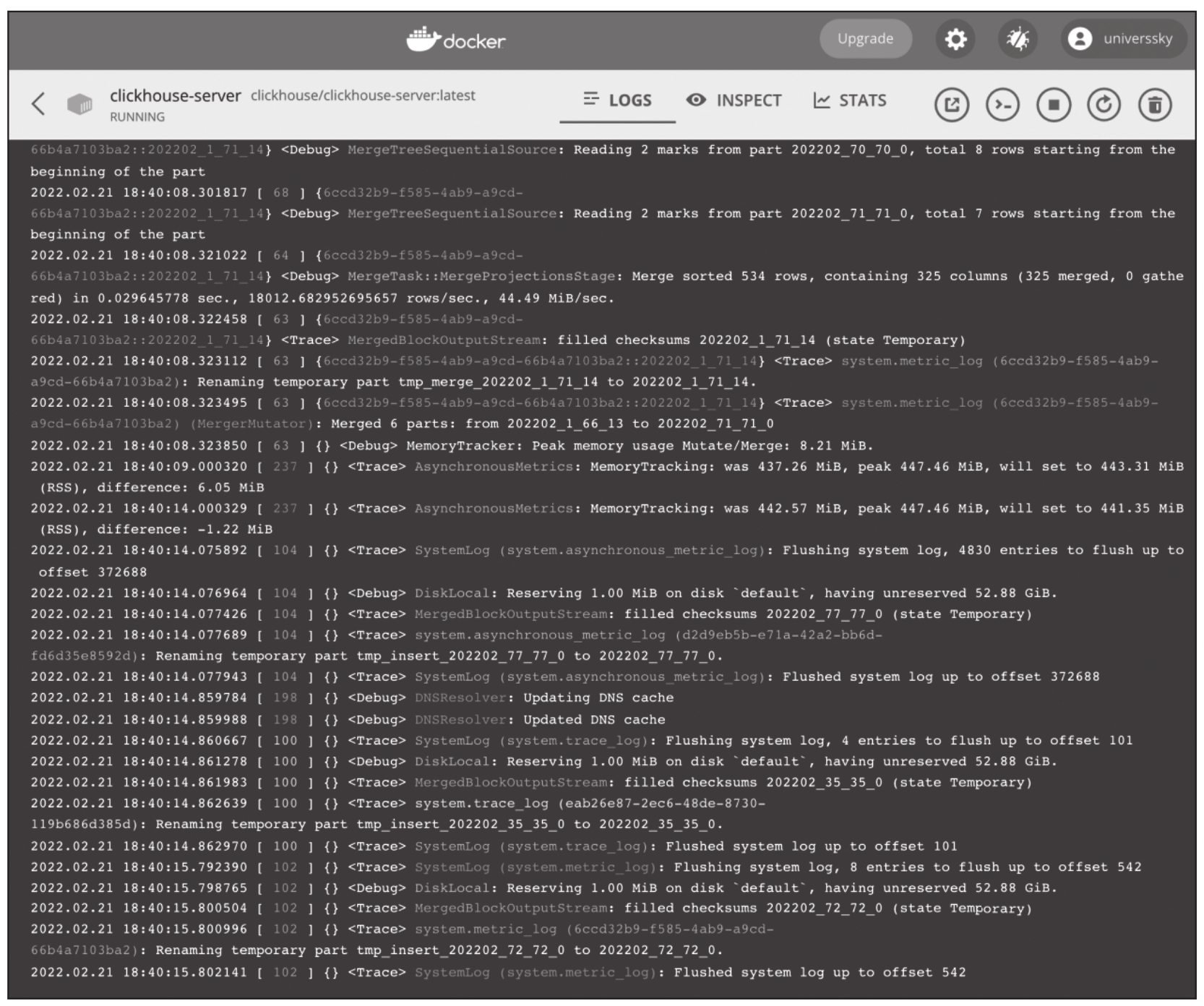Click the 'Merged 6 parts' log text

tap(552, 424)
